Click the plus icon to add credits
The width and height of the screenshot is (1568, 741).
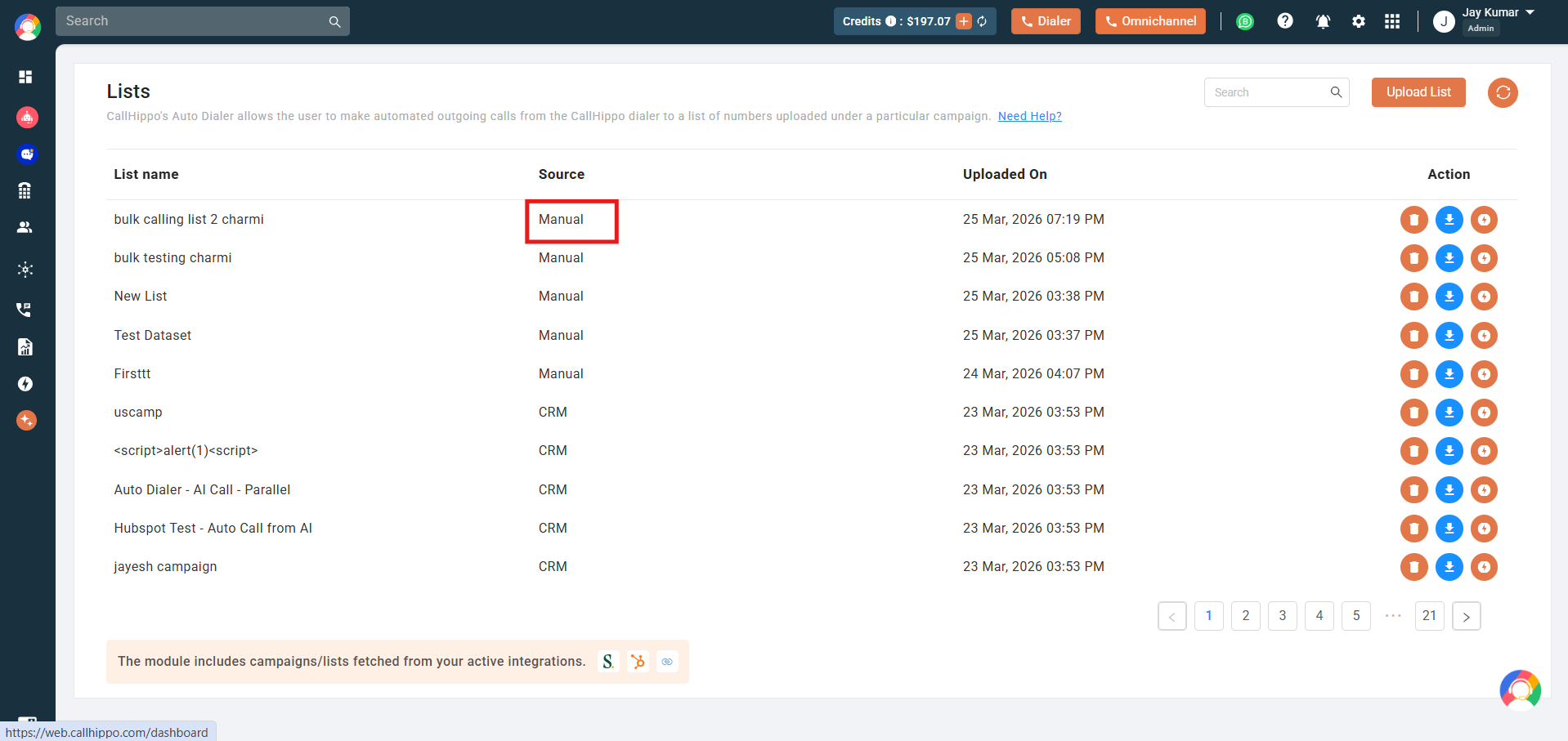[964, 21]
